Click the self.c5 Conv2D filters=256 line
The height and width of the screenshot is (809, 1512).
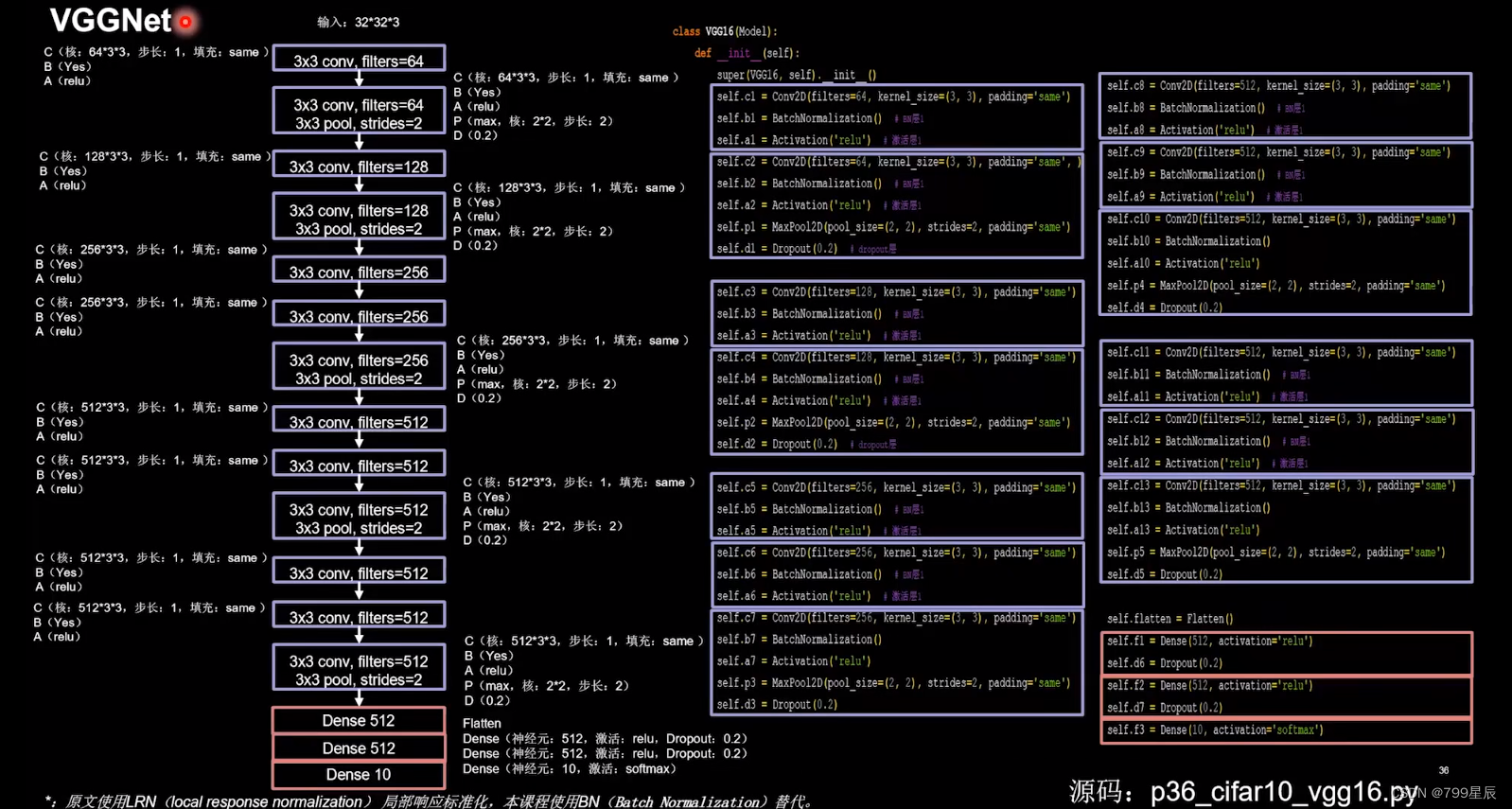point(896,487)
